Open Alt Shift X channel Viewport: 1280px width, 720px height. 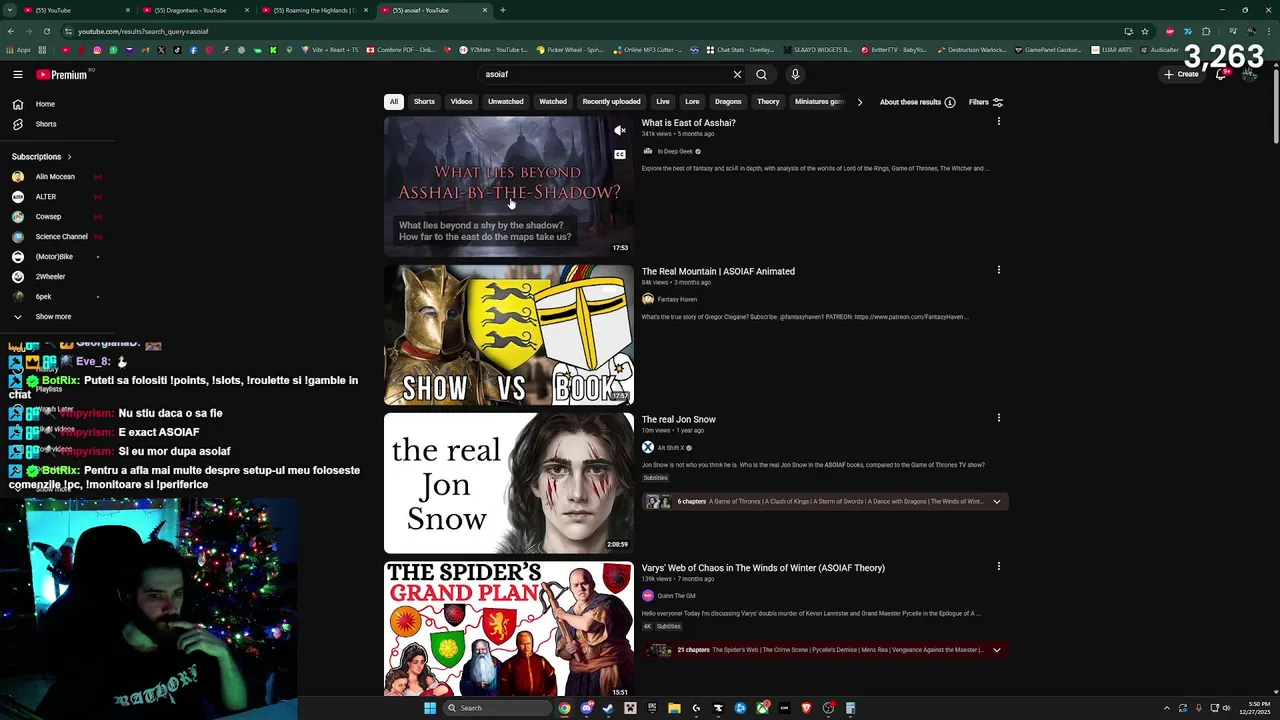tap(670, 448)
